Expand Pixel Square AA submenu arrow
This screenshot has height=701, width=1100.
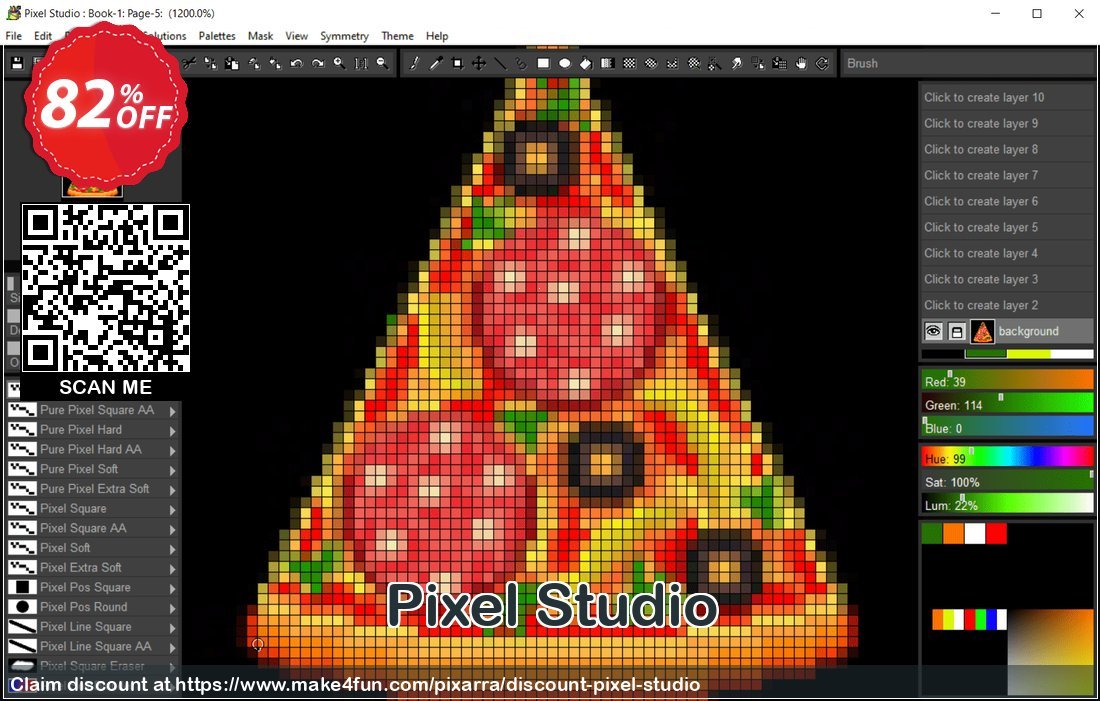click(x=173, y=529)
